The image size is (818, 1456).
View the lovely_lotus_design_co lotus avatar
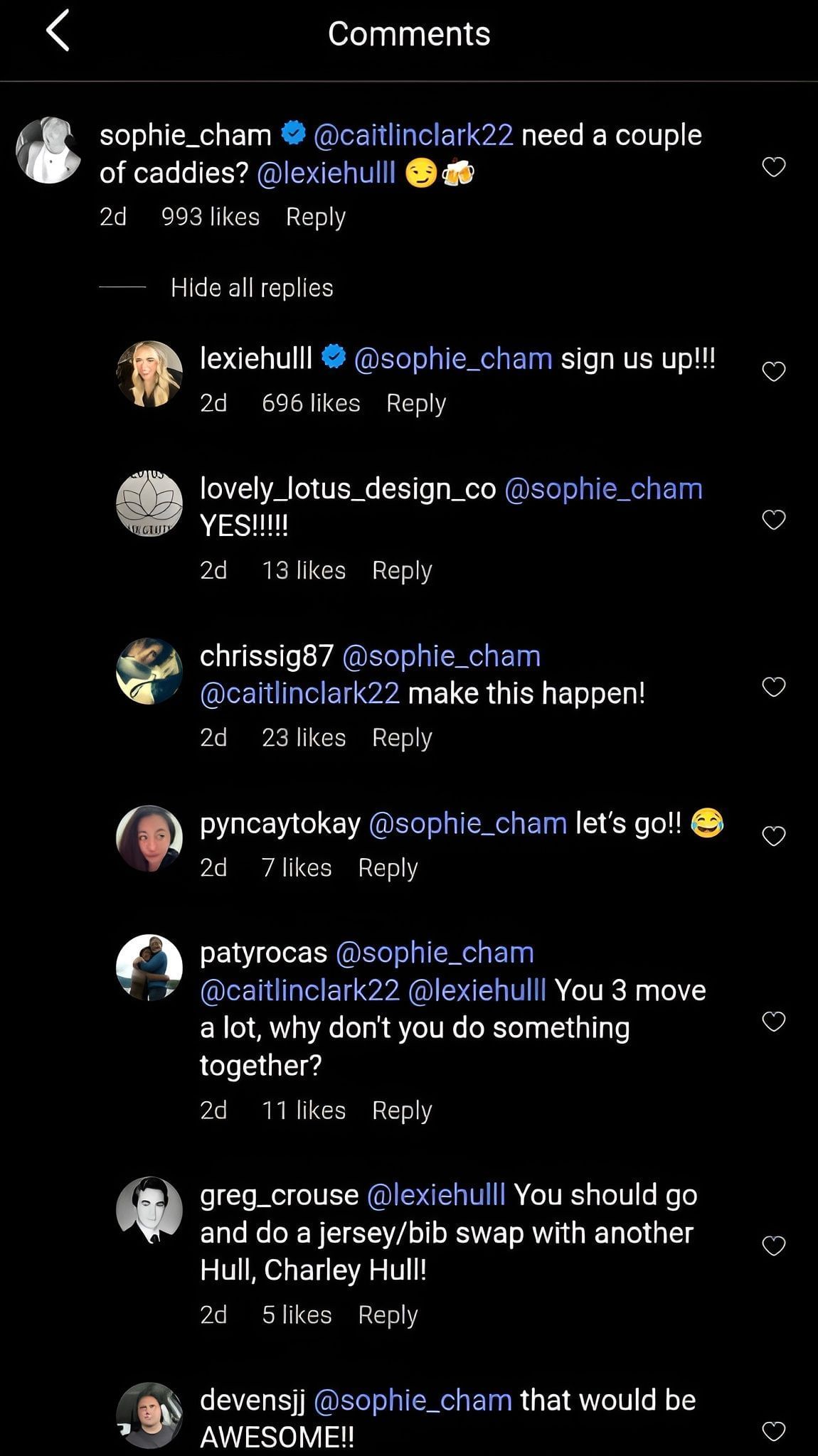click(149, 503)
